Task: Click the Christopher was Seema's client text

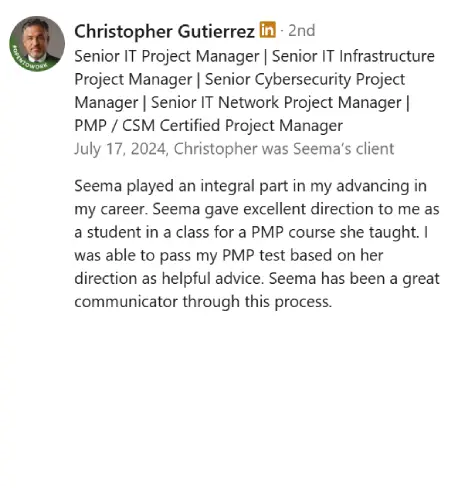Action: [x=284, y=149]
